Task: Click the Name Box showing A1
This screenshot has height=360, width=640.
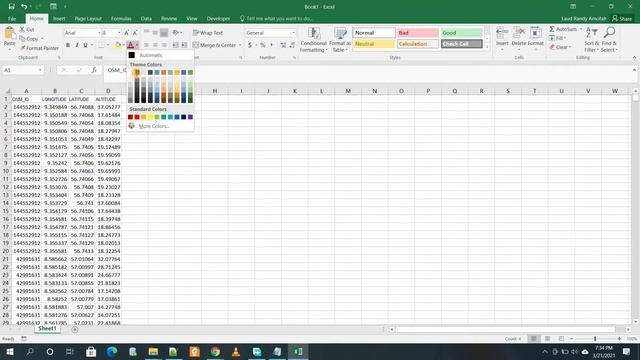Action: coord(22,70)
